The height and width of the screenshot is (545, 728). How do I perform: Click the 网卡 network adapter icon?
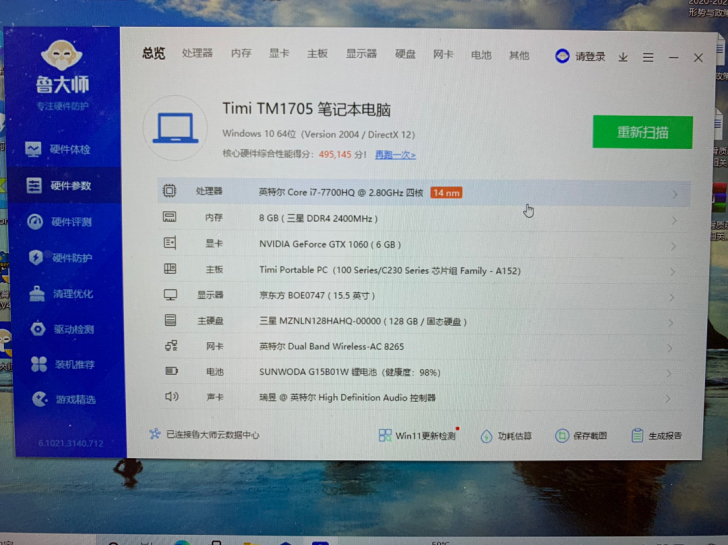click(171, 346)
